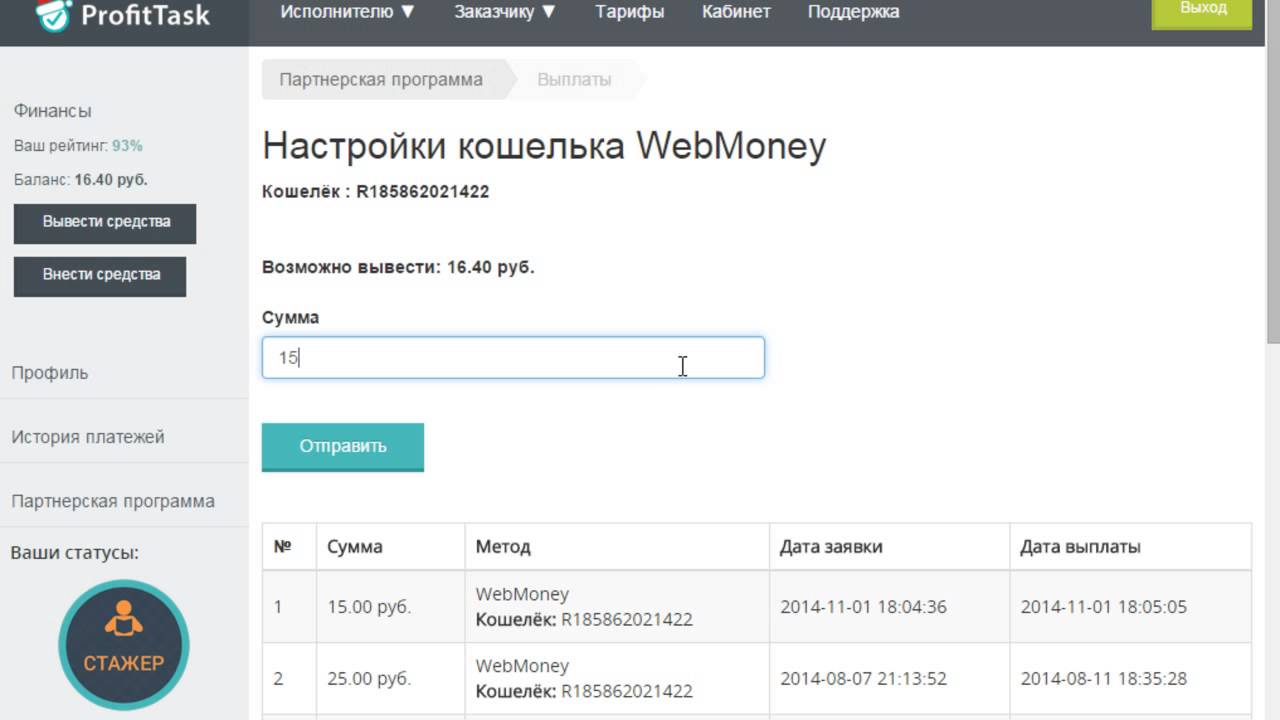
Task: Go to Тарифы page
Action: click(x=629, y=12)
